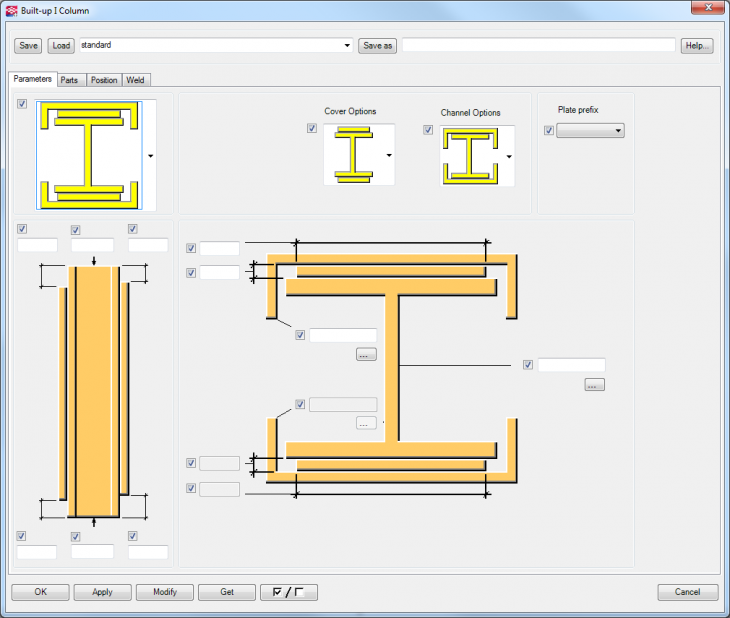Click the Help... button
730x618 pixels.
(697, 45)
